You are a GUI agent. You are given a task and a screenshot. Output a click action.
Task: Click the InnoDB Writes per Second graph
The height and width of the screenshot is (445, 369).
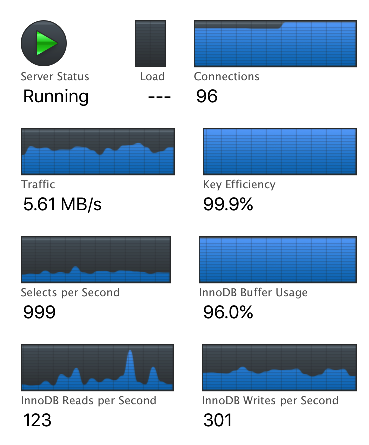(x=279, y=367)
